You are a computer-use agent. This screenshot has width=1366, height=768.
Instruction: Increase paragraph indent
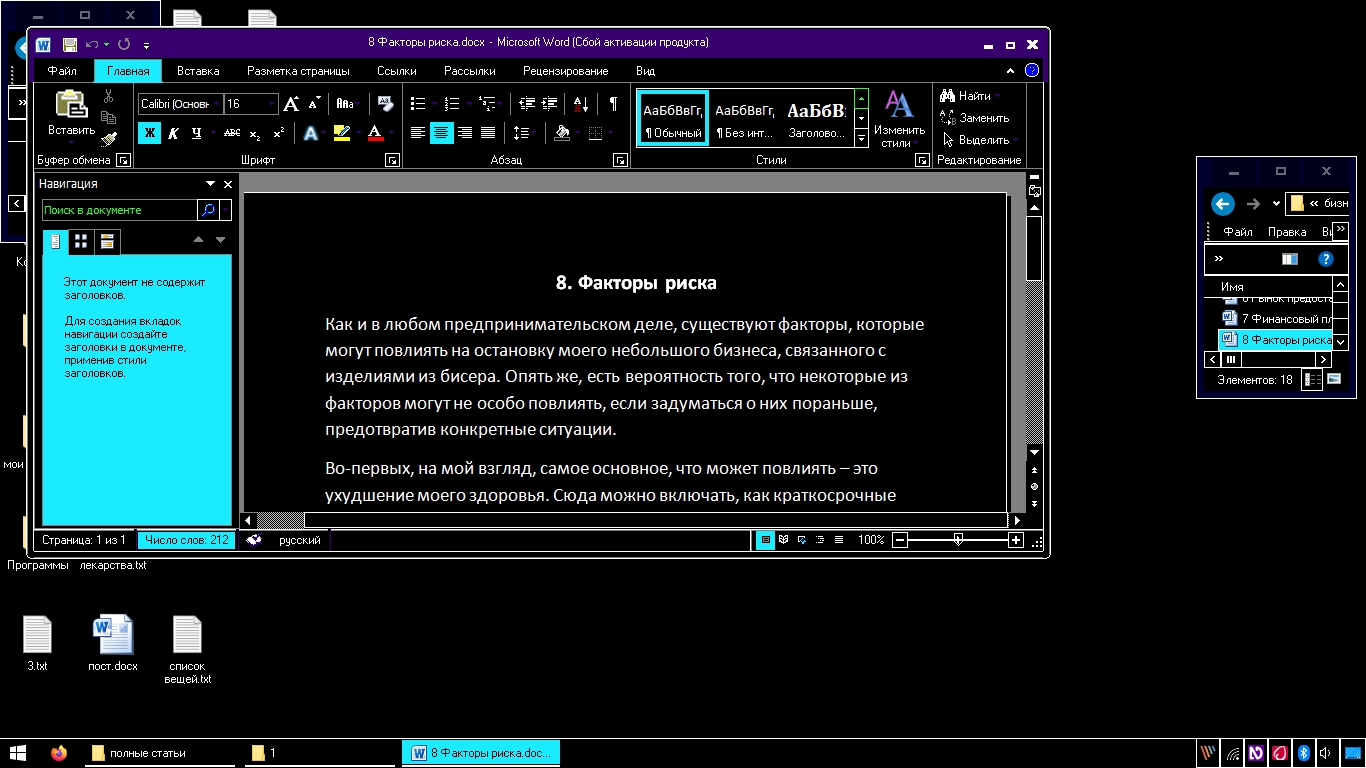point(550,104)
